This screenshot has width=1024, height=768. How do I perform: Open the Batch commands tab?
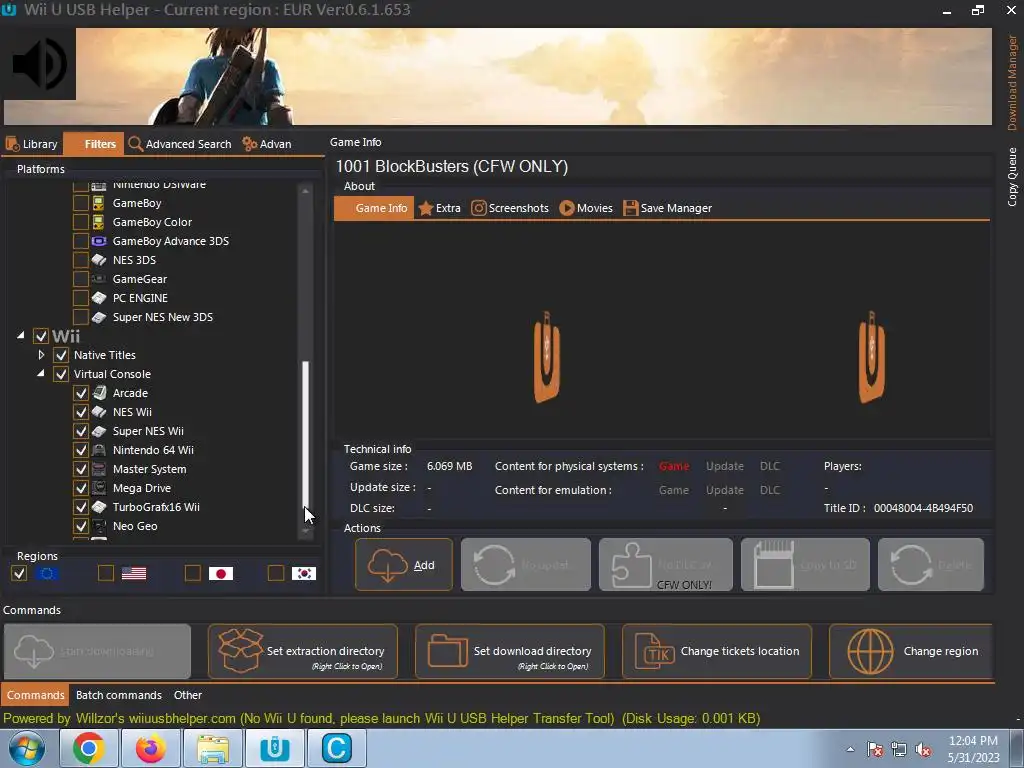coord(119,695)
